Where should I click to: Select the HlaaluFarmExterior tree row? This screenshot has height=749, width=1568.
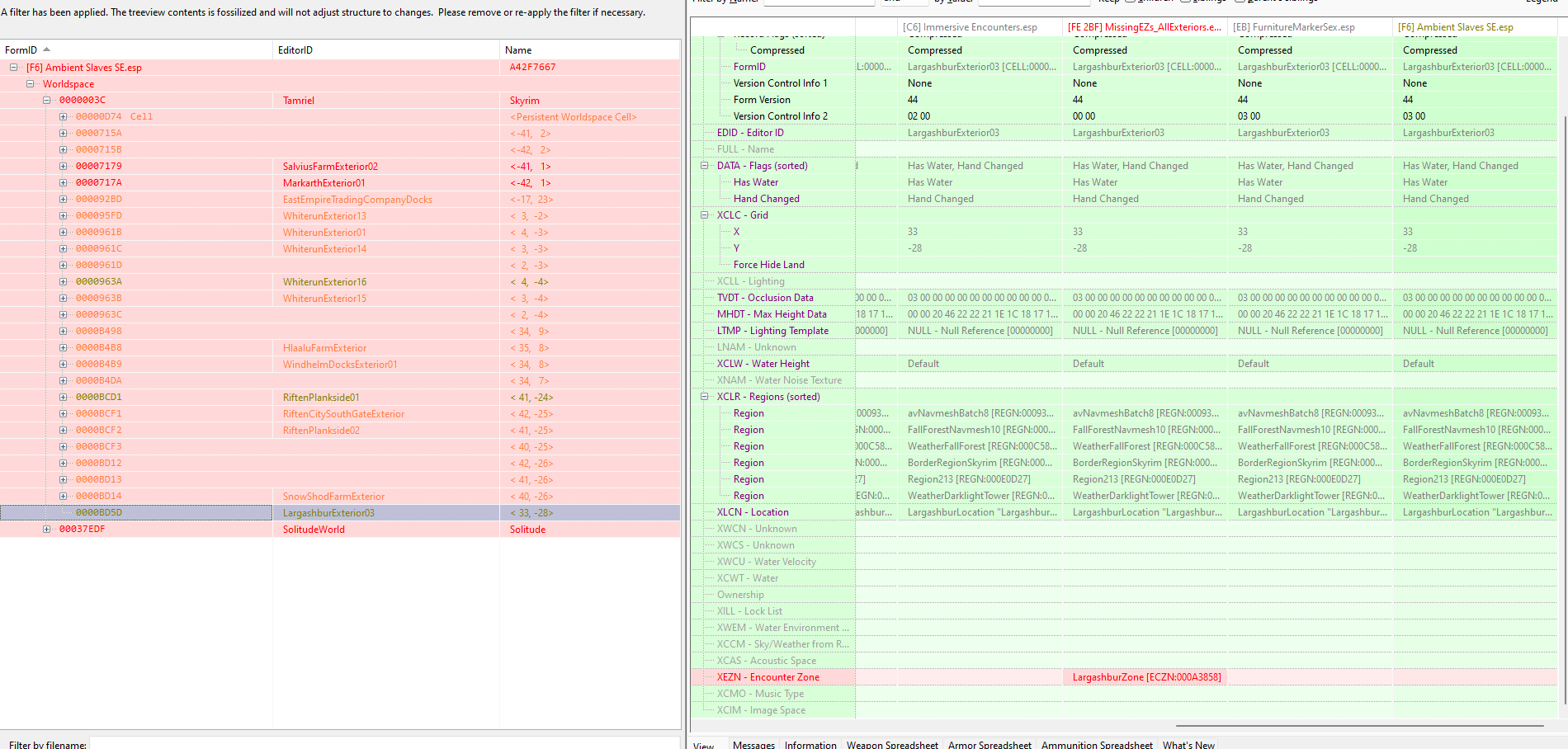click(340, 348)
